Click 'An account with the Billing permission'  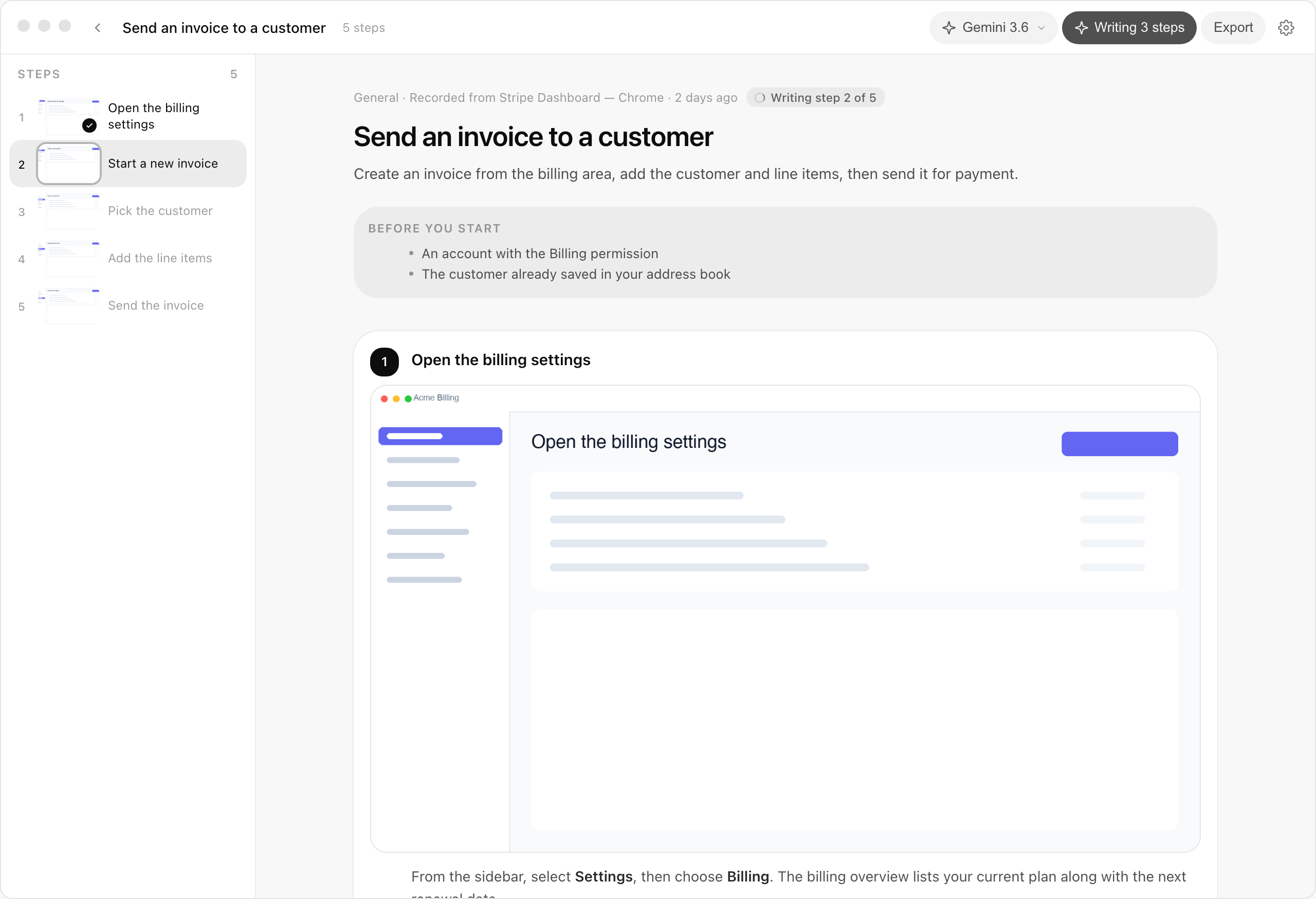point(540,254)
